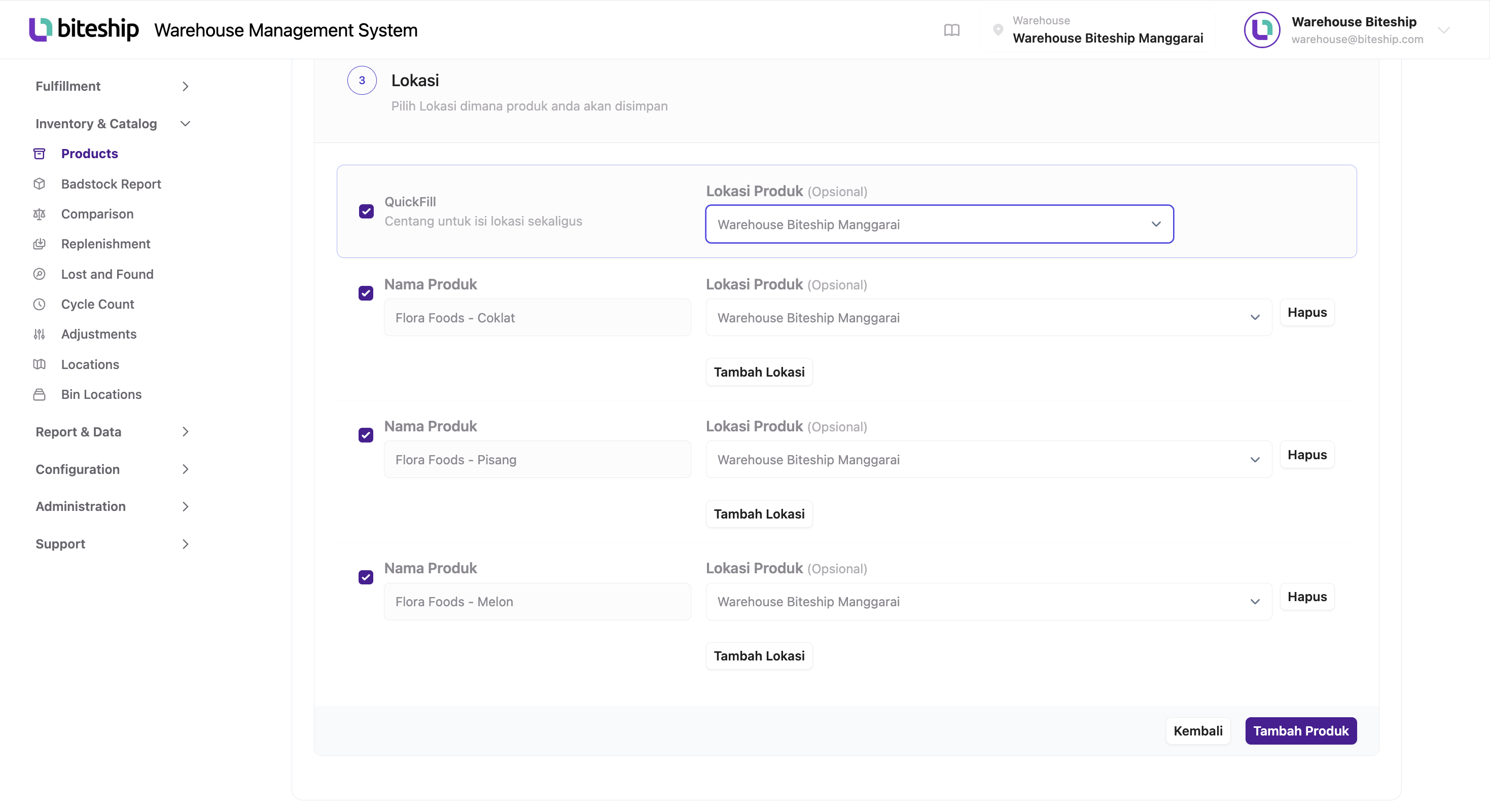Click the Adjustments sliders icon
The width and height of the screenshot is (1490, 812).
pos(40,334)
